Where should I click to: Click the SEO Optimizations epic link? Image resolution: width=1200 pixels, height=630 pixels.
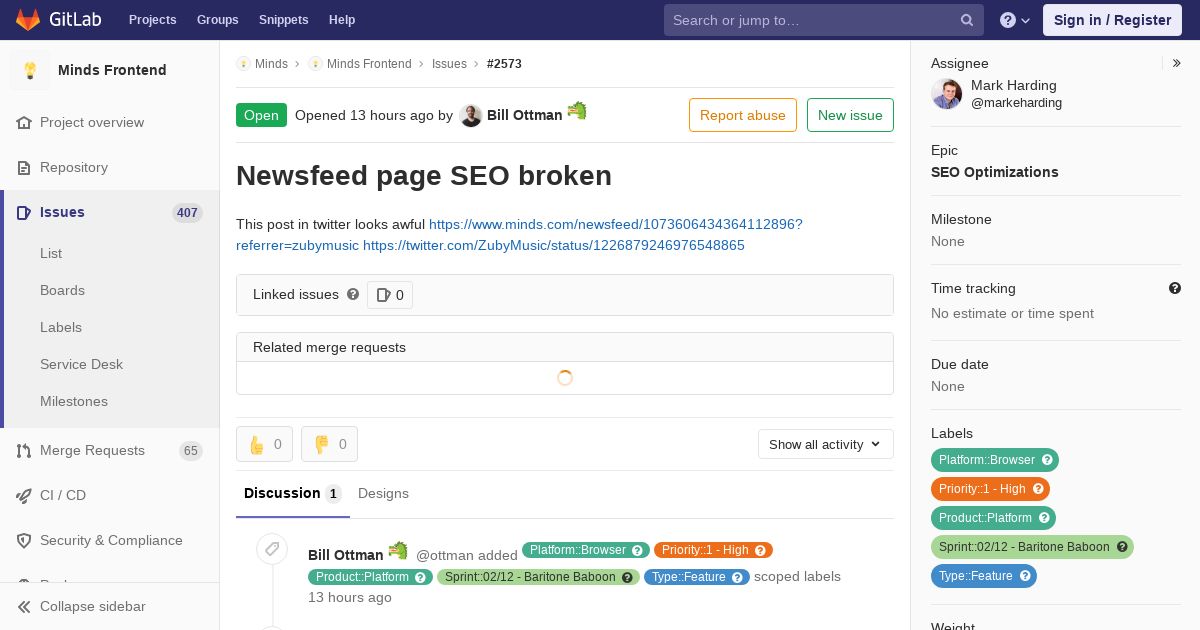[995, 172]
